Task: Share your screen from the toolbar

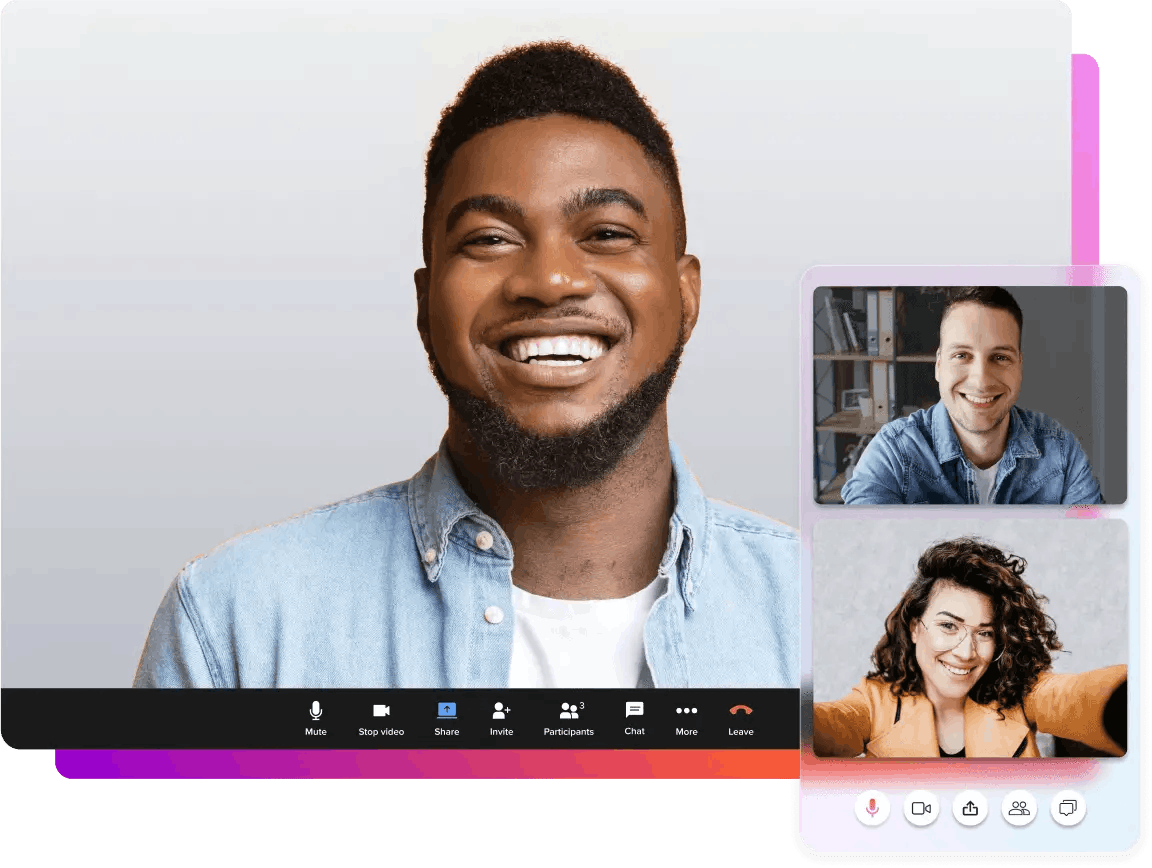Action: [x=447, y=718]
